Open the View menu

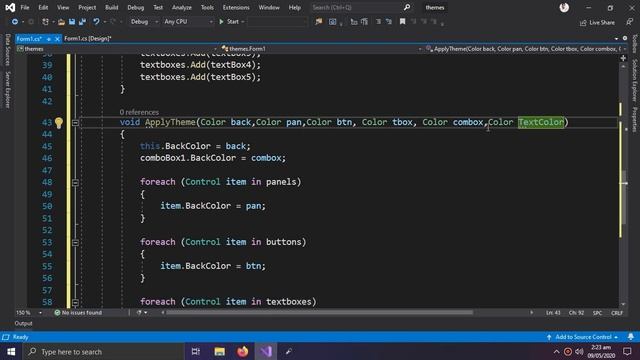click(63, 7)
